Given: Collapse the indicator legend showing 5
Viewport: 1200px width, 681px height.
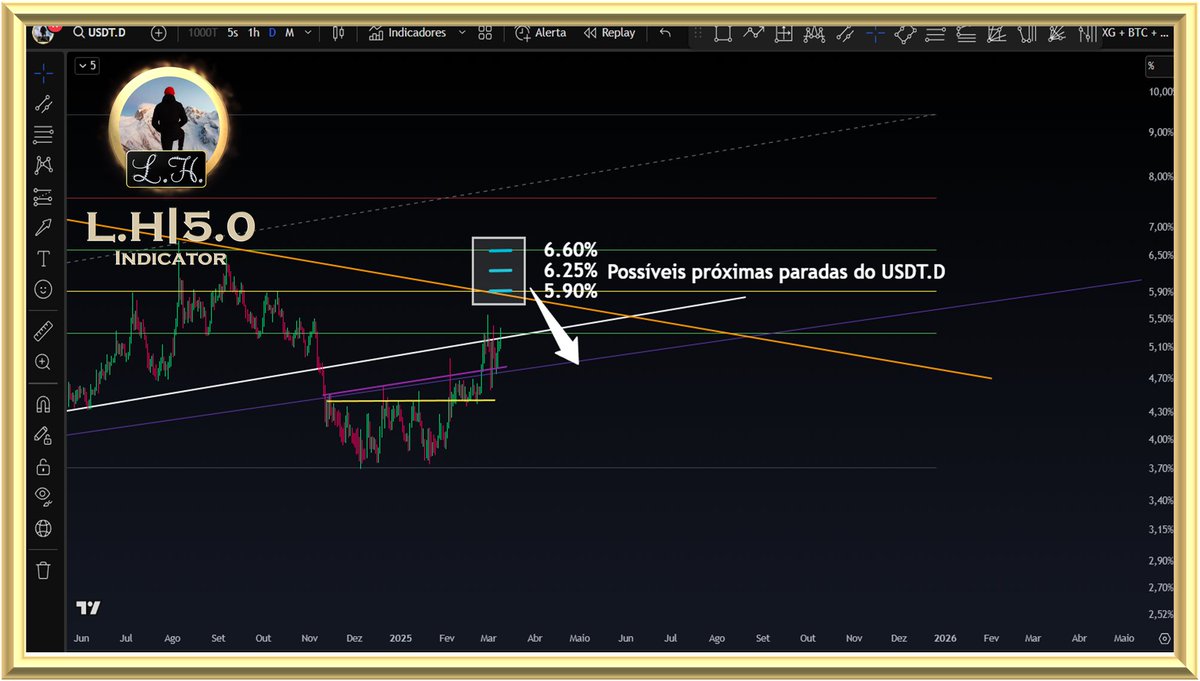Looking at the screenshot, I should click(x=87, y=66).
